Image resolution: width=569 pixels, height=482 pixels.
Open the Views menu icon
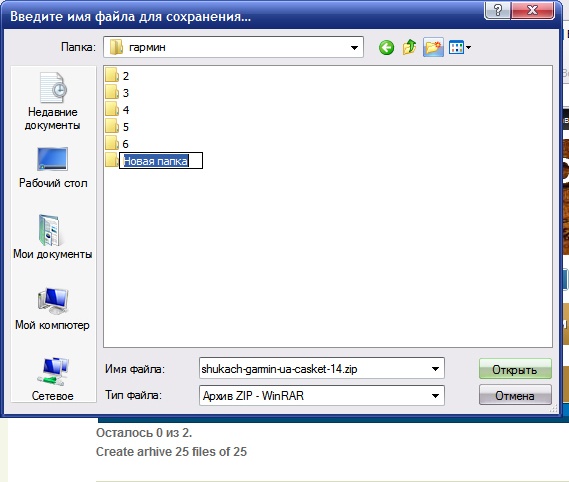tap(460, 47)
